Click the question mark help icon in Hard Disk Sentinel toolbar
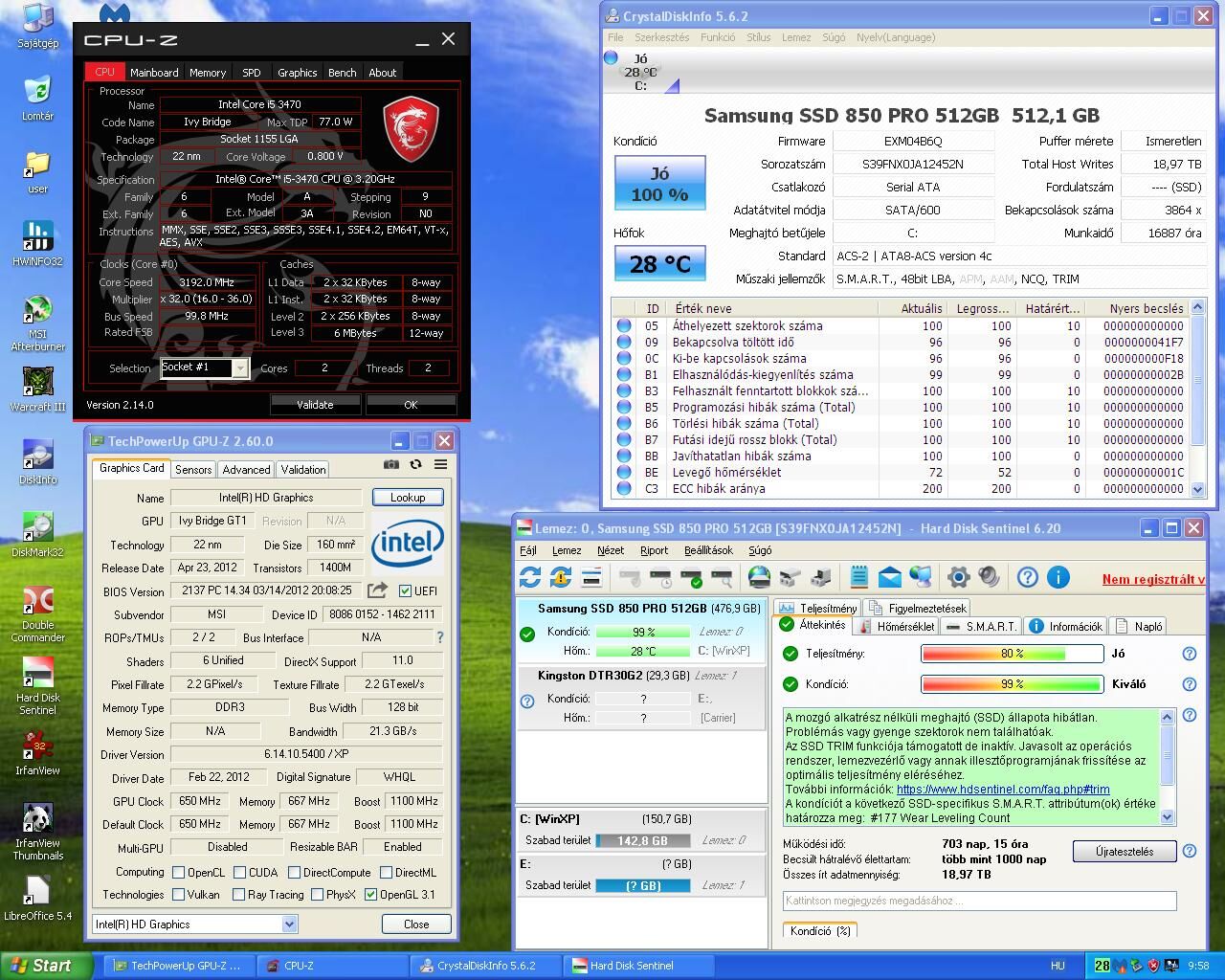The width and height of the screenshot is (1225, 980). coord(1027,577)
